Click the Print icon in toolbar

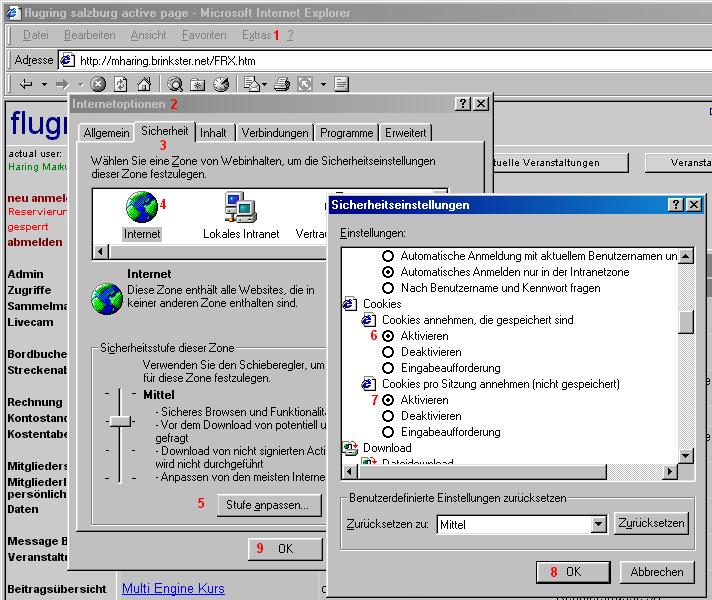click(283, 85)
